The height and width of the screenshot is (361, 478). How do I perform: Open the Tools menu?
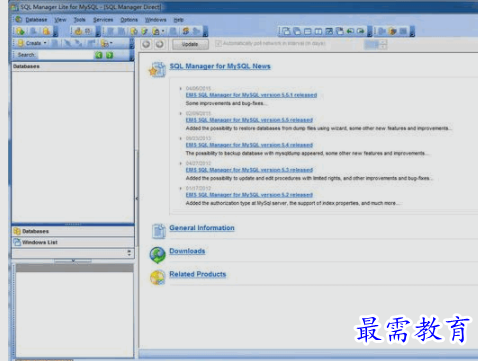tap(79, 20)
